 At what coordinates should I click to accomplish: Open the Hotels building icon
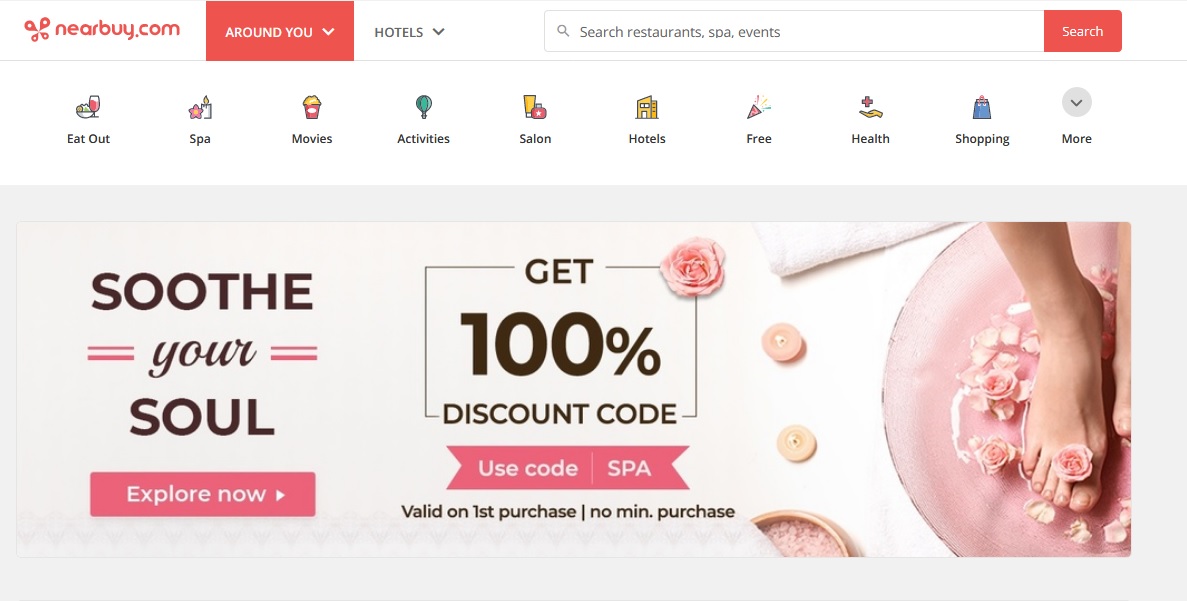647,107
